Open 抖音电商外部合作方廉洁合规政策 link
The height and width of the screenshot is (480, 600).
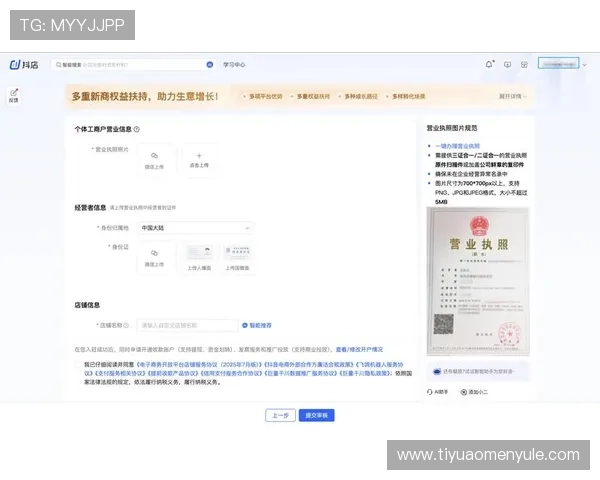coord(309,364)
